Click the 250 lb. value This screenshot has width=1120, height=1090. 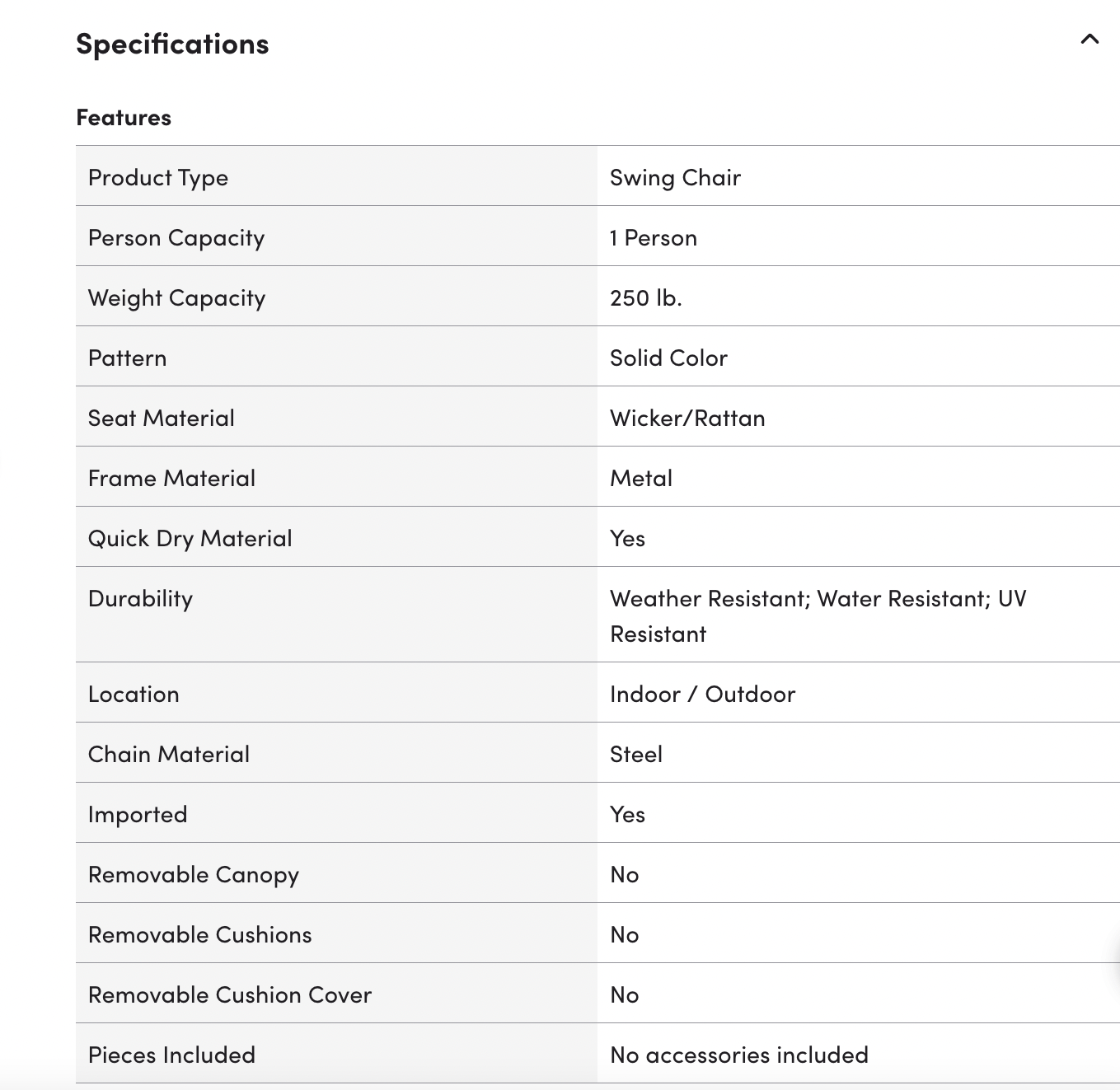pos(645,297)
